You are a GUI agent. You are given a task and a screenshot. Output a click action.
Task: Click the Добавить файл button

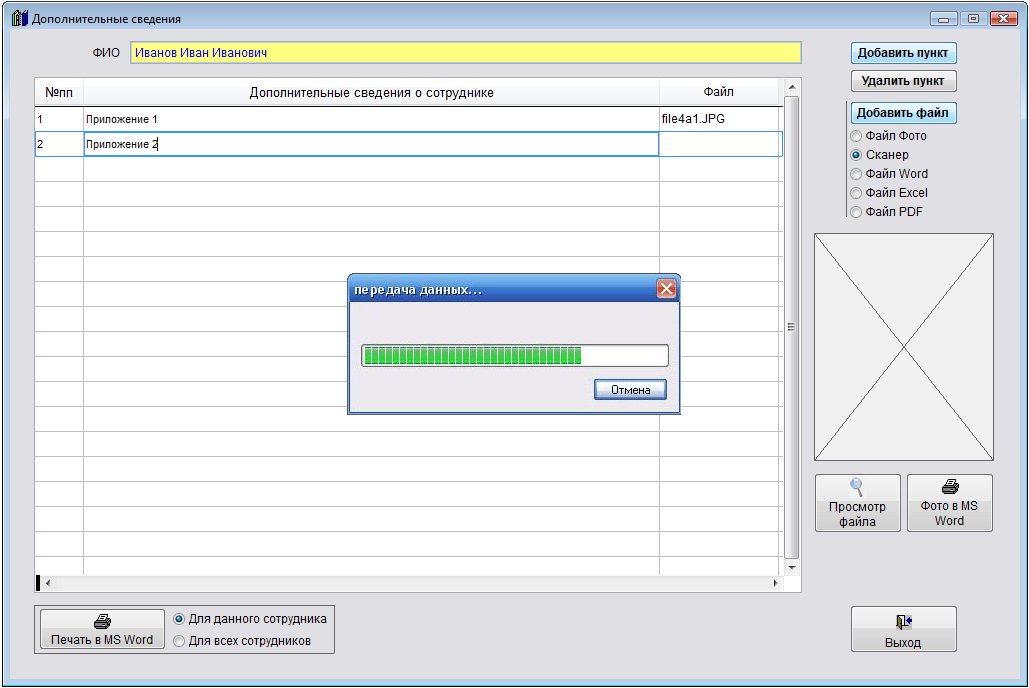[x=903, y=113]
